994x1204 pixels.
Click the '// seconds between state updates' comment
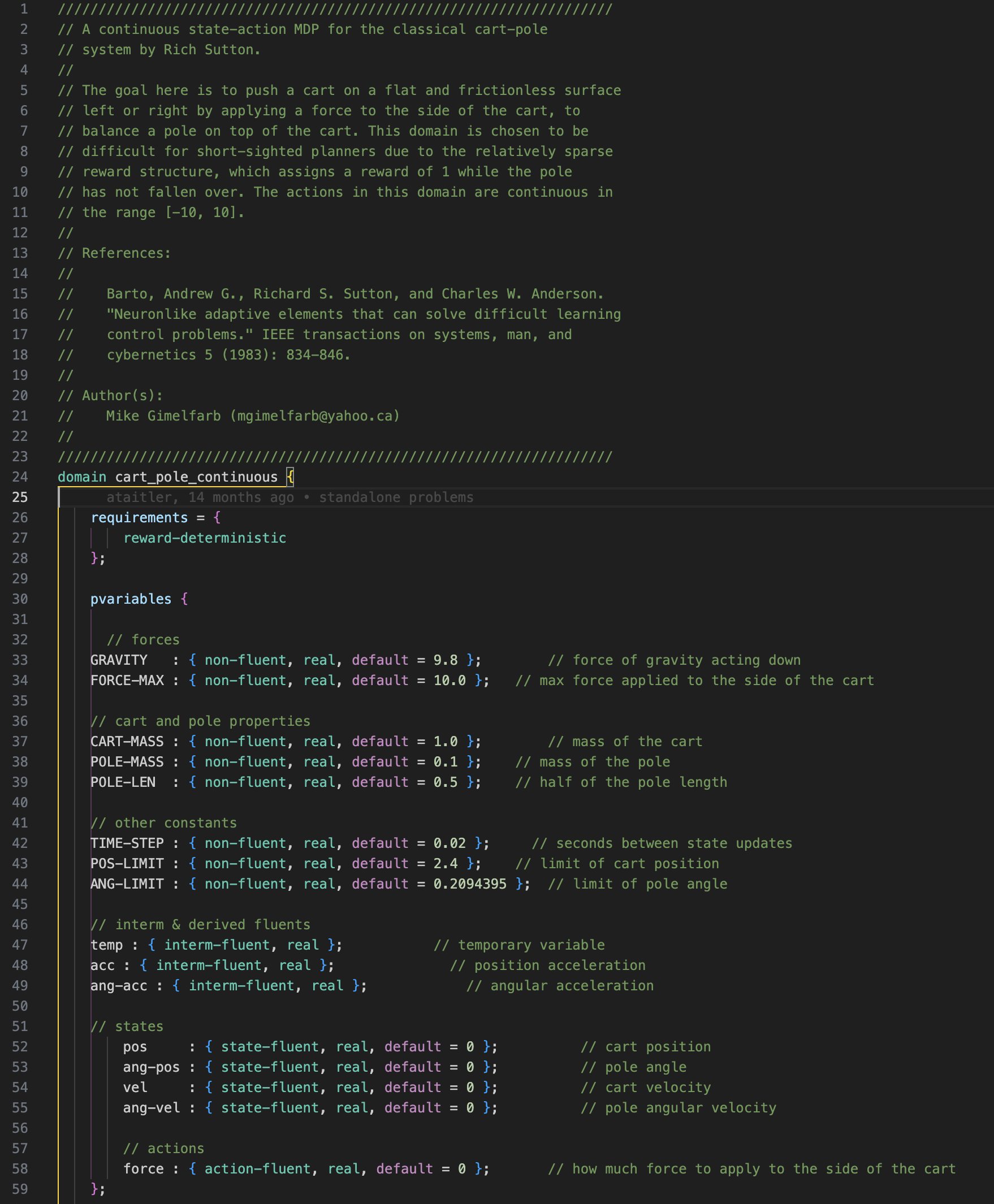(663, 843)
